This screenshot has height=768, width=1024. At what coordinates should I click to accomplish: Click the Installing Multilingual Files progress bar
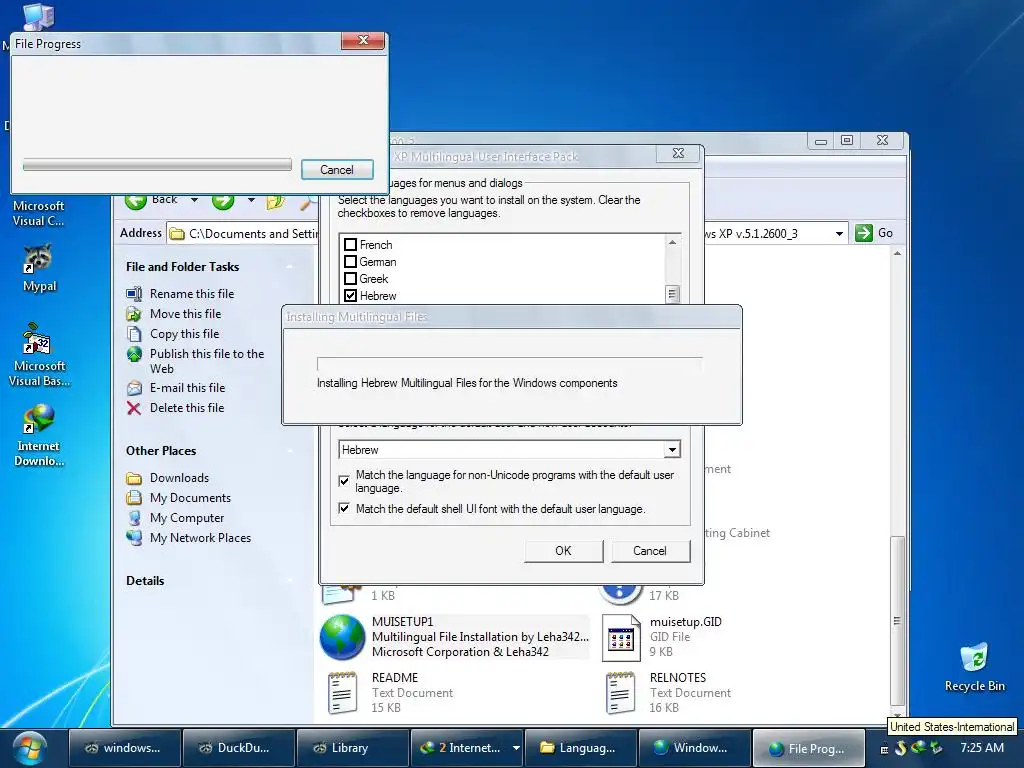(x=509, y=364)
